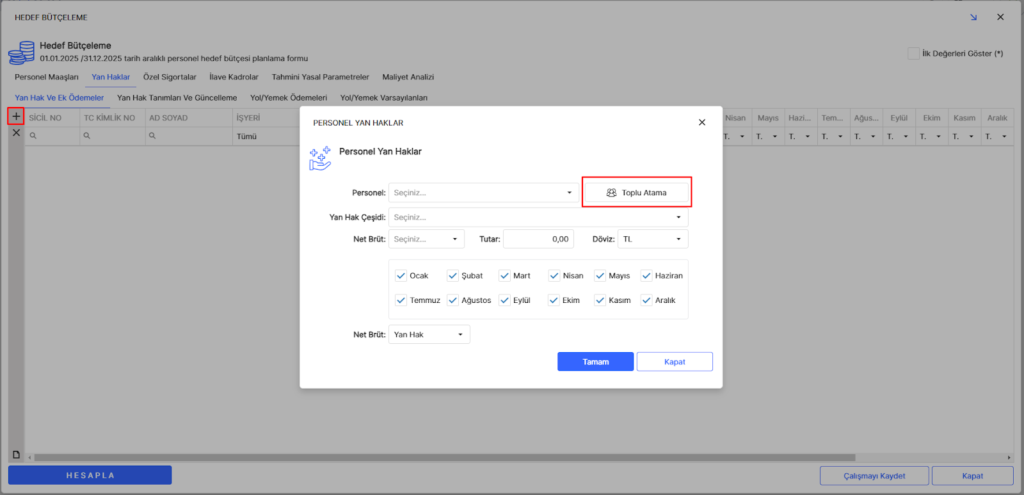Click search icon in AD SOYAD filter
The height and width of the screenshot is (495, 1024).
coord(153,137)
